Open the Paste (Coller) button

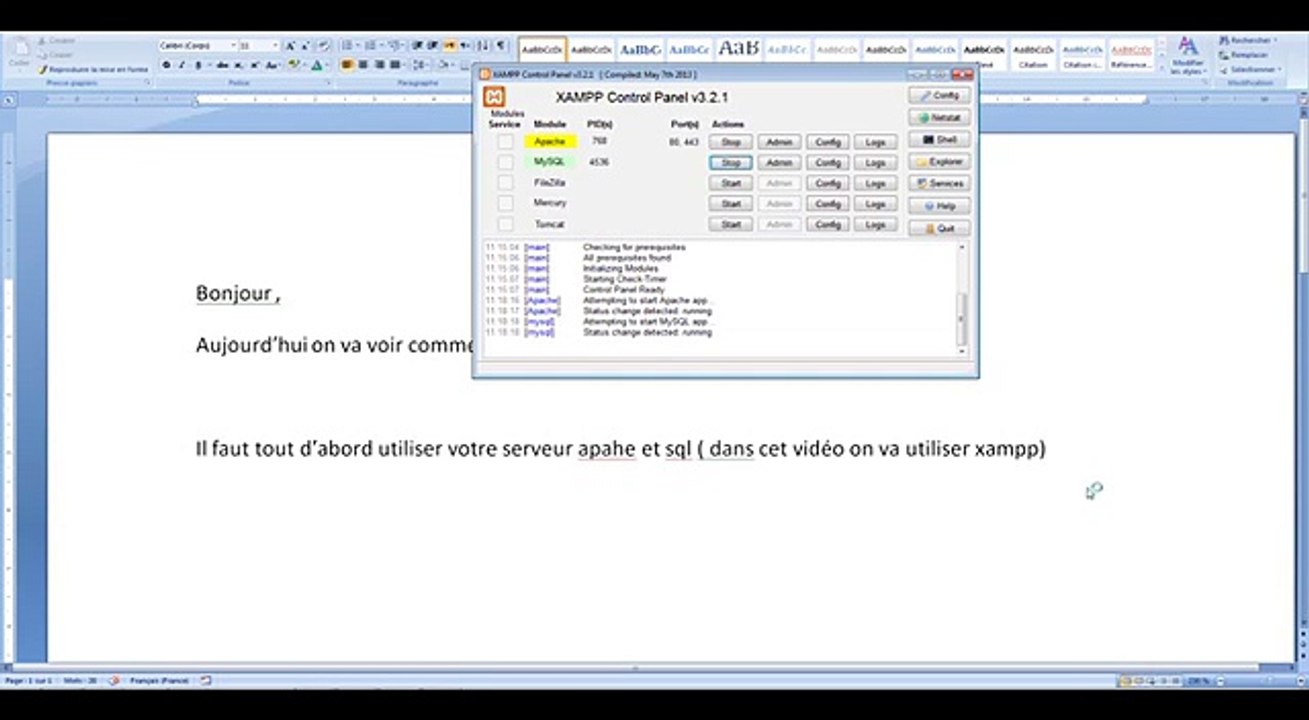pyautogui.click(x=19, y=54)
